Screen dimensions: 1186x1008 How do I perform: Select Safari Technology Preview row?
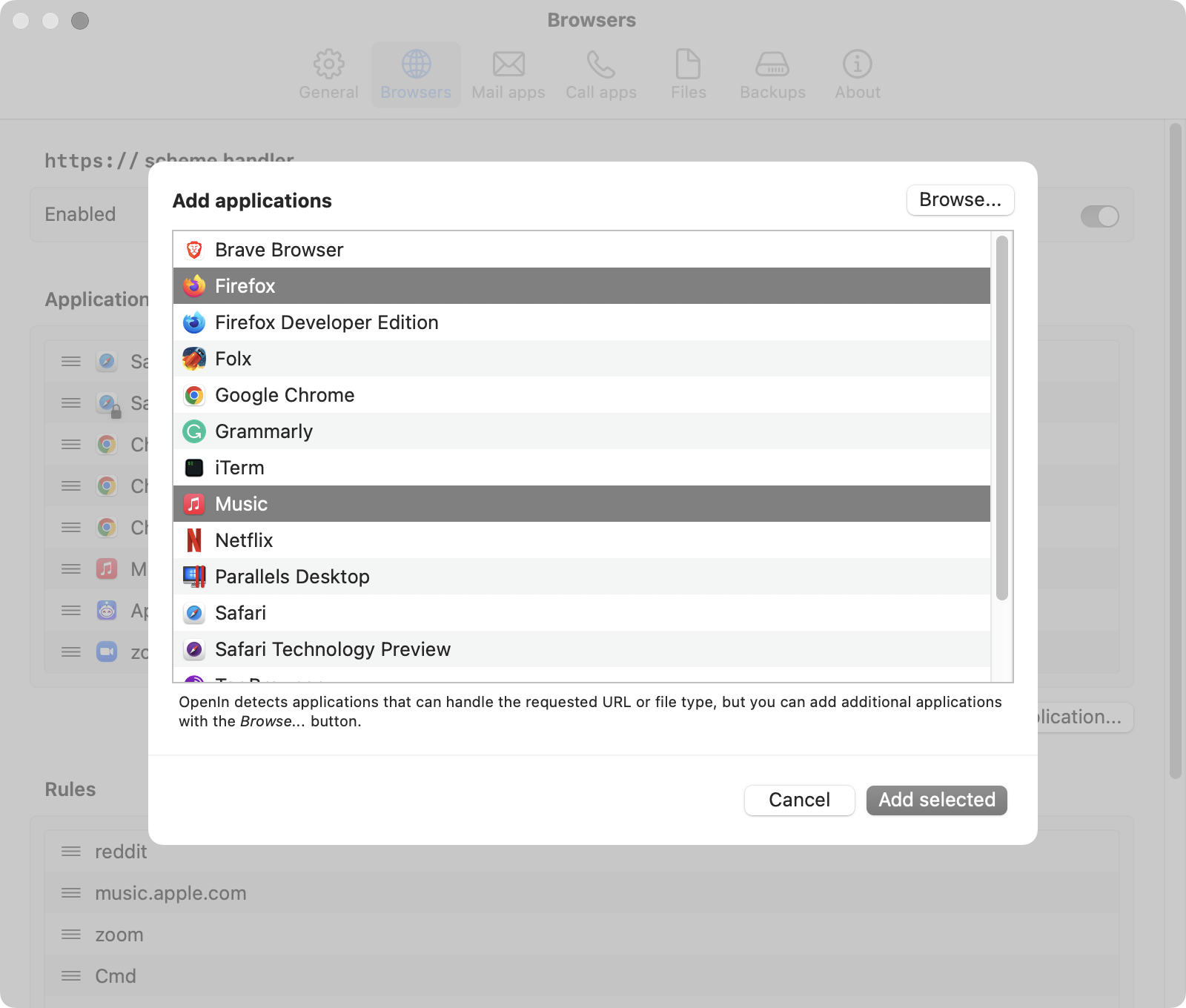point(582,649)
